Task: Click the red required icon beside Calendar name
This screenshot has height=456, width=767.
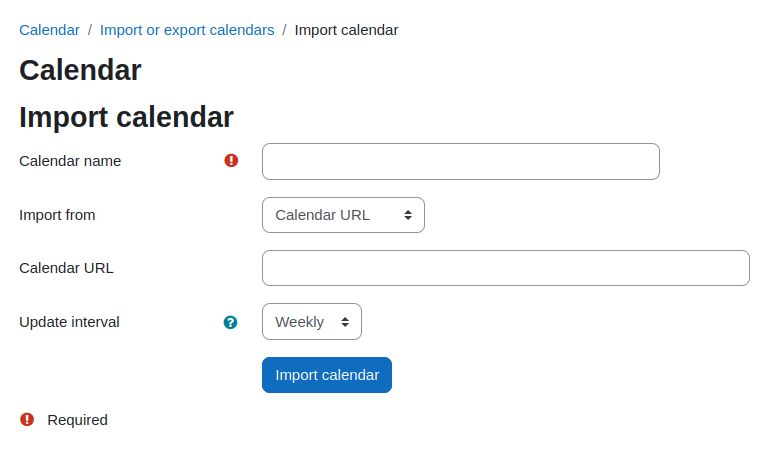Action: click(231, 160)
